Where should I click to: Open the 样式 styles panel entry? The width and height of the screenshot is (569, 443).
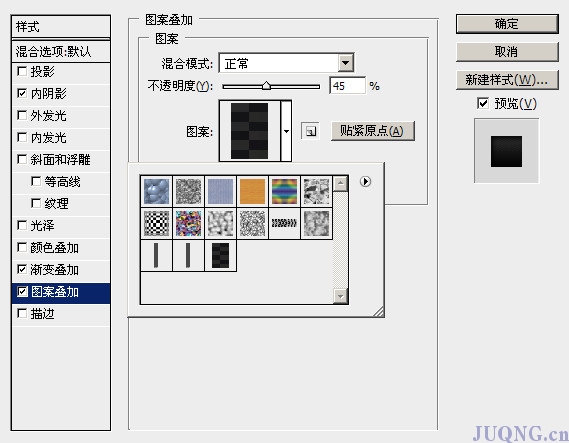tap(61, 26)
